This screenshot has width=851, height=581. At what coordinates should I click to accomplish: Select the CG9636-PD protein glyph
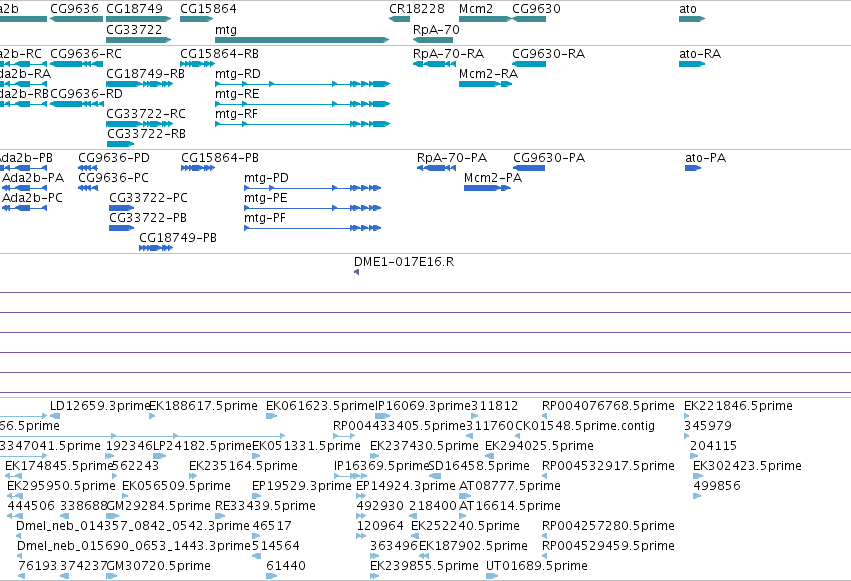88,168
